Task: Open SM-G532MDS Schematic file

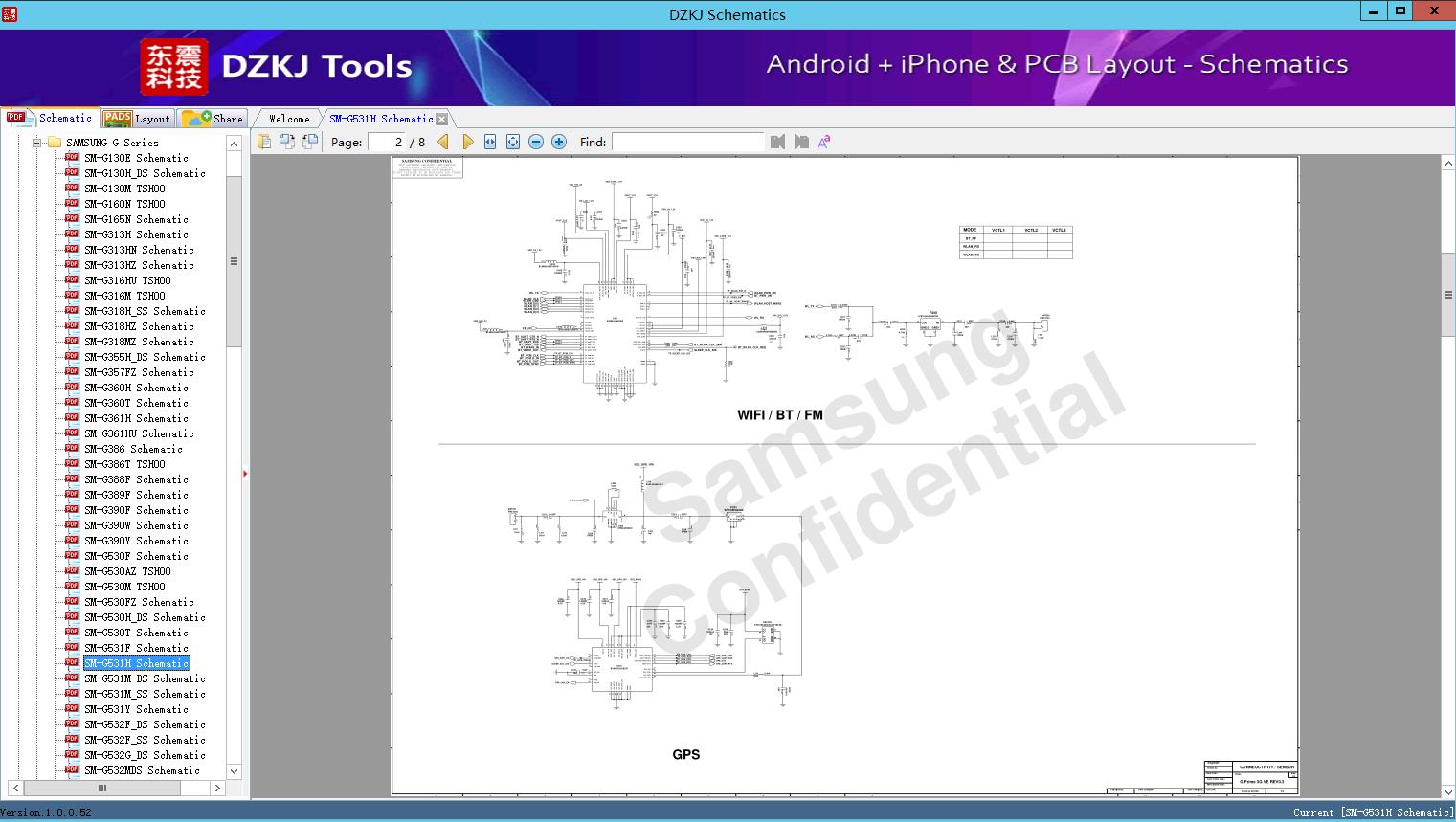Action: (x=142, y=770)
